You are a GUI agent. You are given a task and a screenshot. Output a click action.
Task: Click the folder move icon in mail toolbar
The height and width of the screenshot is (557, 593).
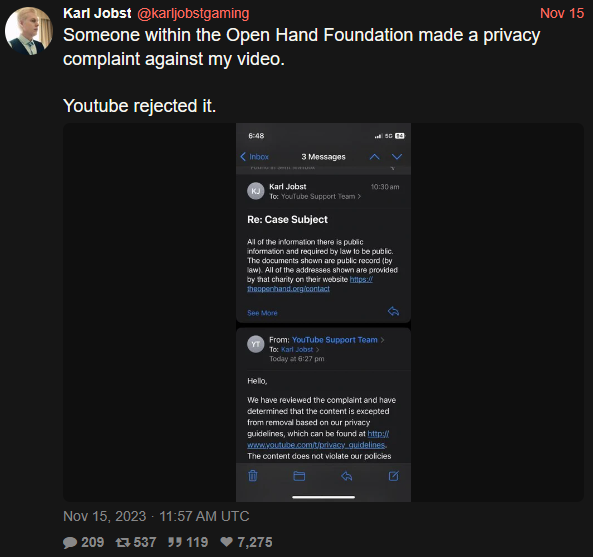point(299,476)
